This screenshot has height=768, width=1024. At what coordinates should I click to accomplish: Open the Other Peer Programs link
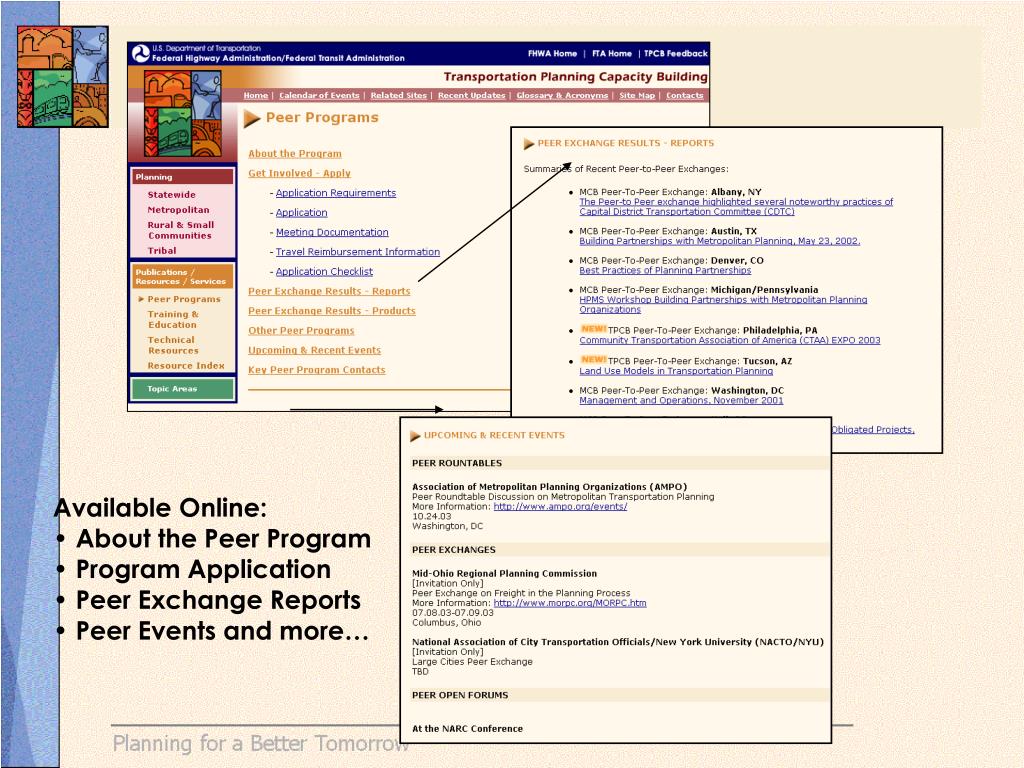click(301, 330)
